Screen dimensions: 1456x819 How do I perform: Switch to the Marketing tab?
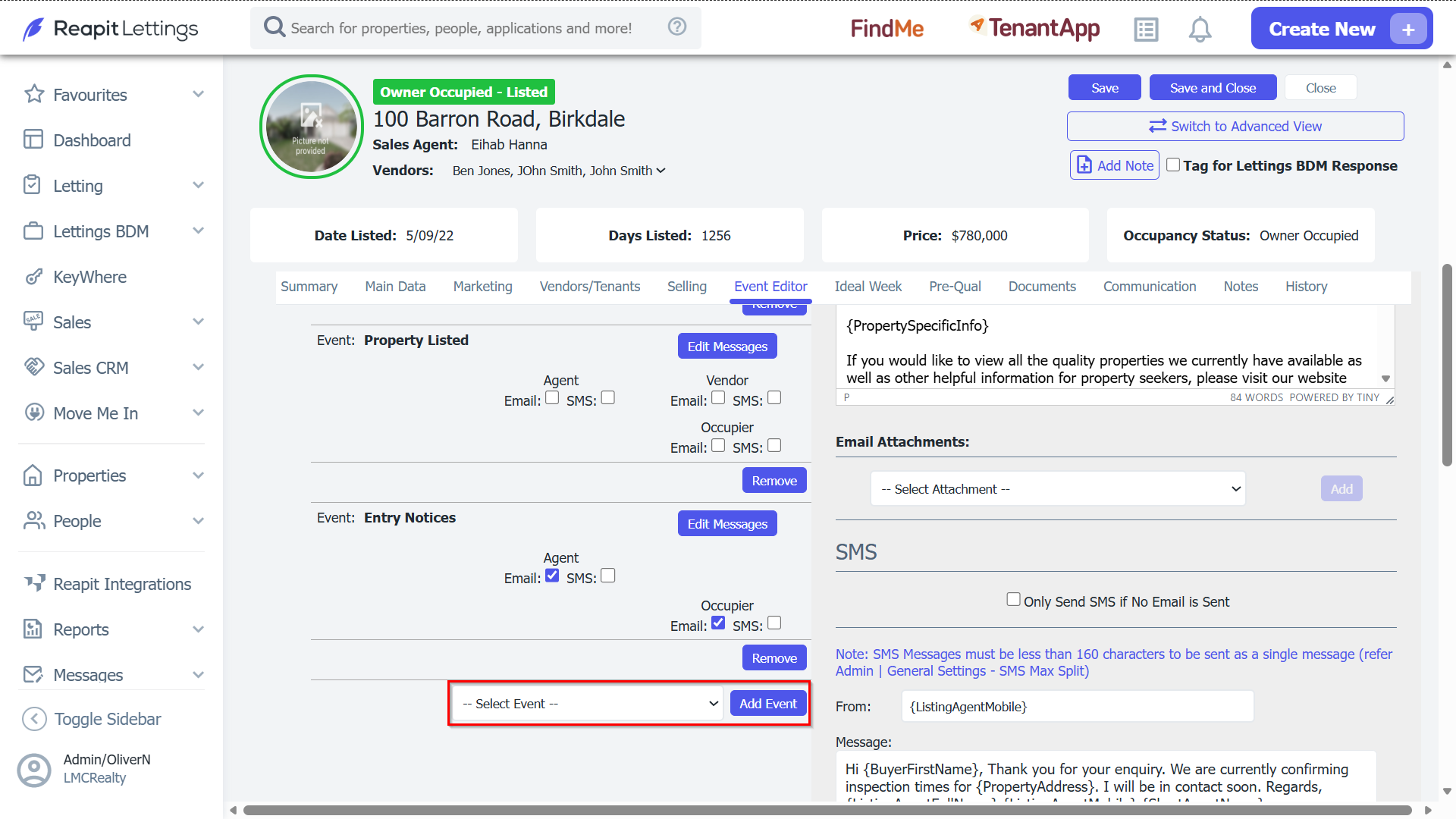point(482,287)
